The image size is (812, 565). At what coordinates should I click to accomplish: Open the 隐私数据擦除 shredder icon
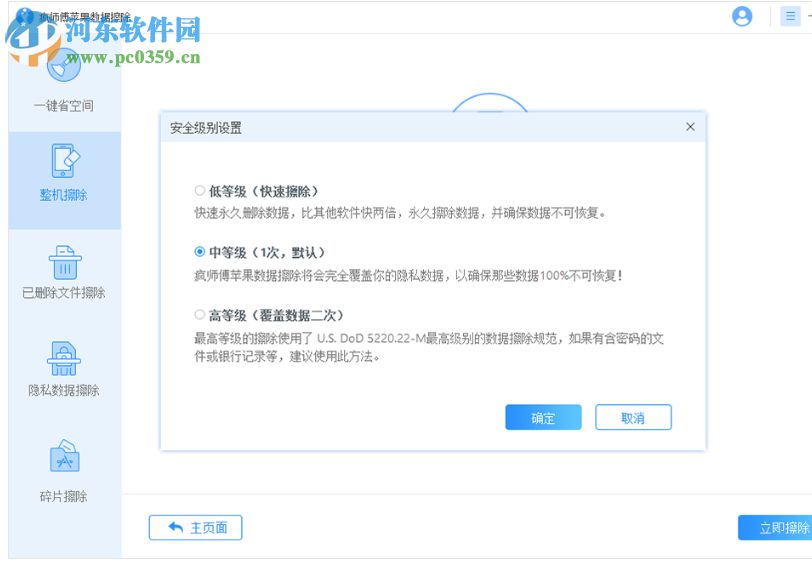click(x=64, y=358)
